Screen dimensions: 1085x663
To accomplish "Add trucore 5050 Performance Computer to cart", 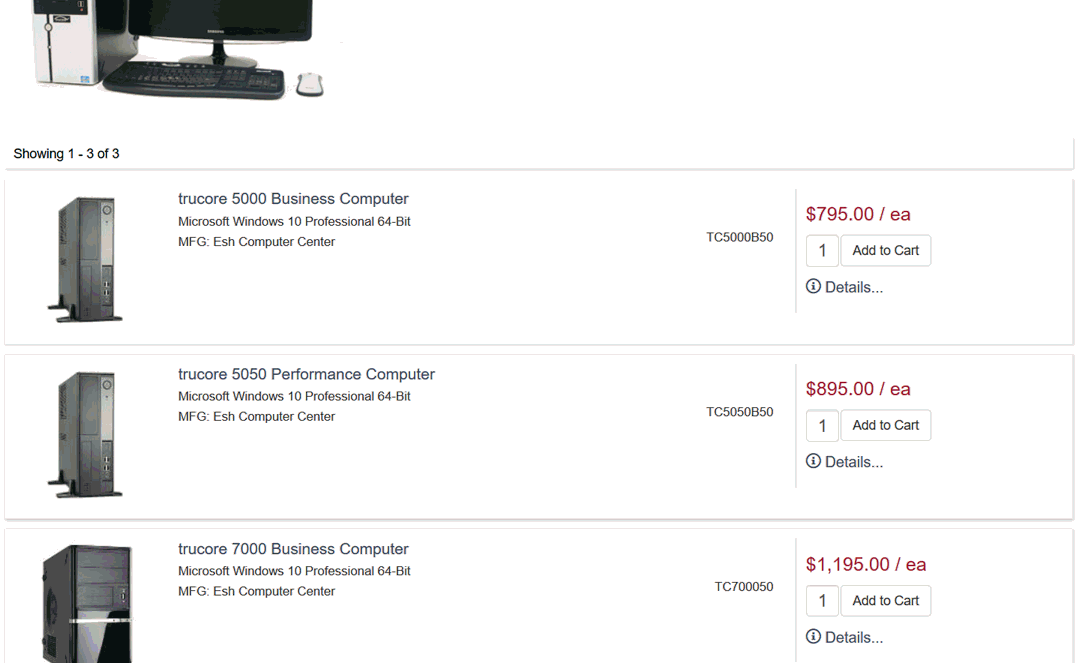I will 885,426.
